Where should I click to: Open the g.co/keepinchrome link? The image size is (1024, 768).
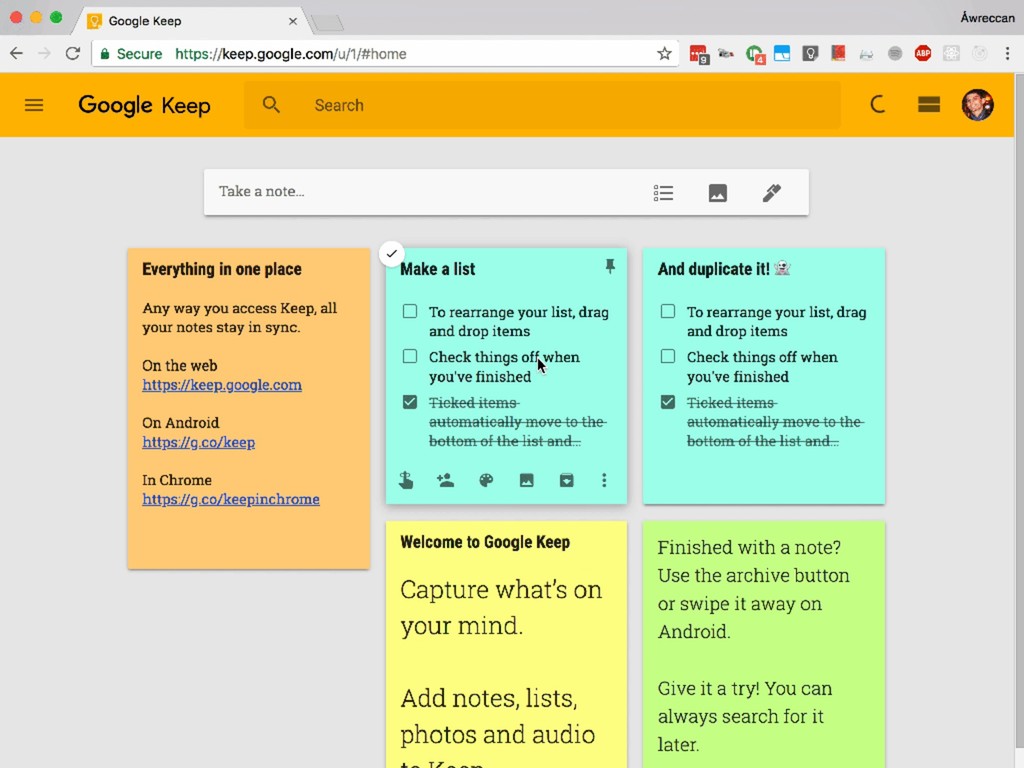click(x=231, y=499)
